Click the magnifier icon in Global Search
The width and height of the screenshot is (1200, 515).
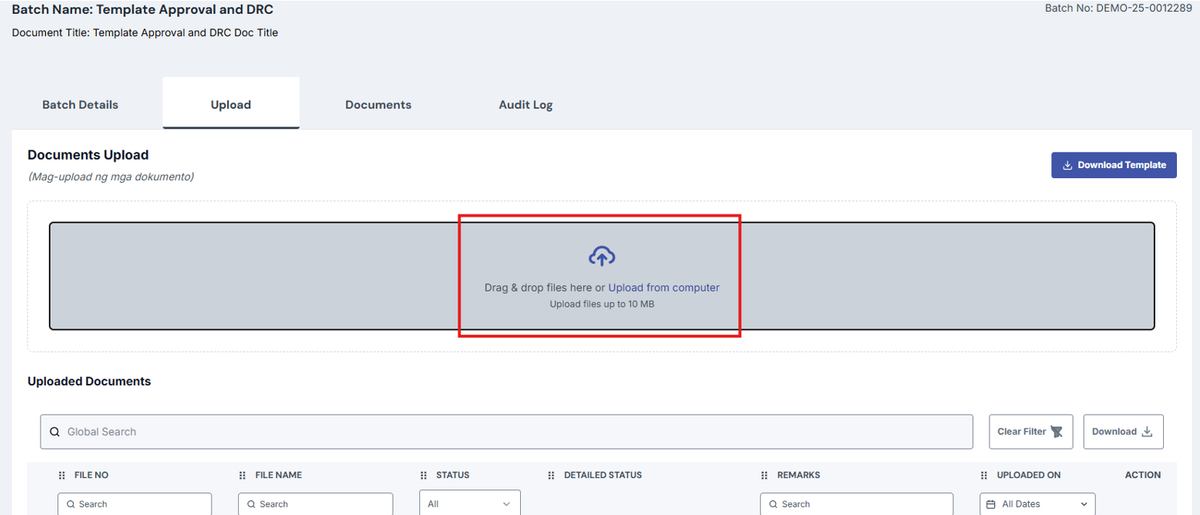(55, 432)
